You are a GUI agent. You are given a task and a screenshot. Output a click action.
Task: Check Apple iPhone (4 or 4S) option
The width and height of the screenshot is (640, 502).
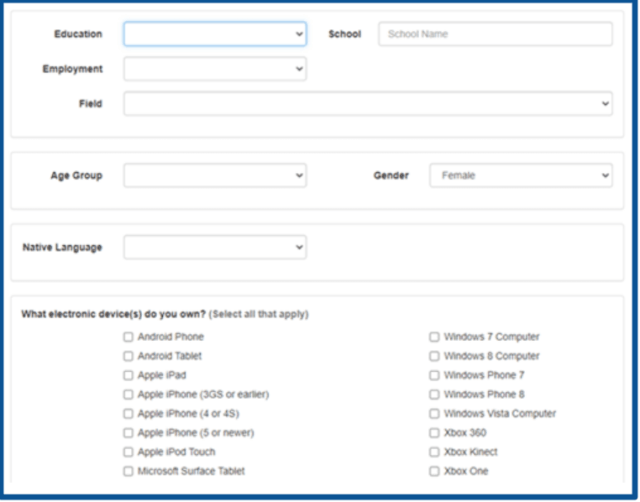128,413
